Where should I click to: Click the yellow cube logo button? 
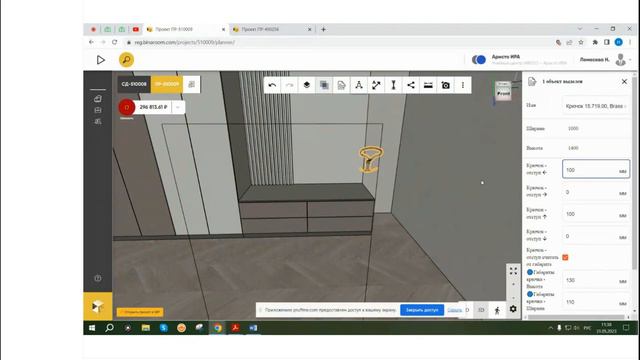98,306
